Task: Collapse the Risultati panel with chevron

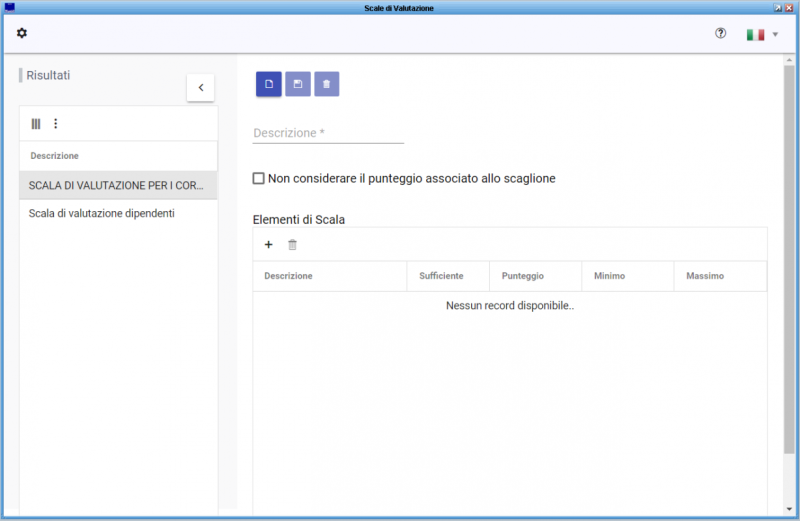Action: 201,87
